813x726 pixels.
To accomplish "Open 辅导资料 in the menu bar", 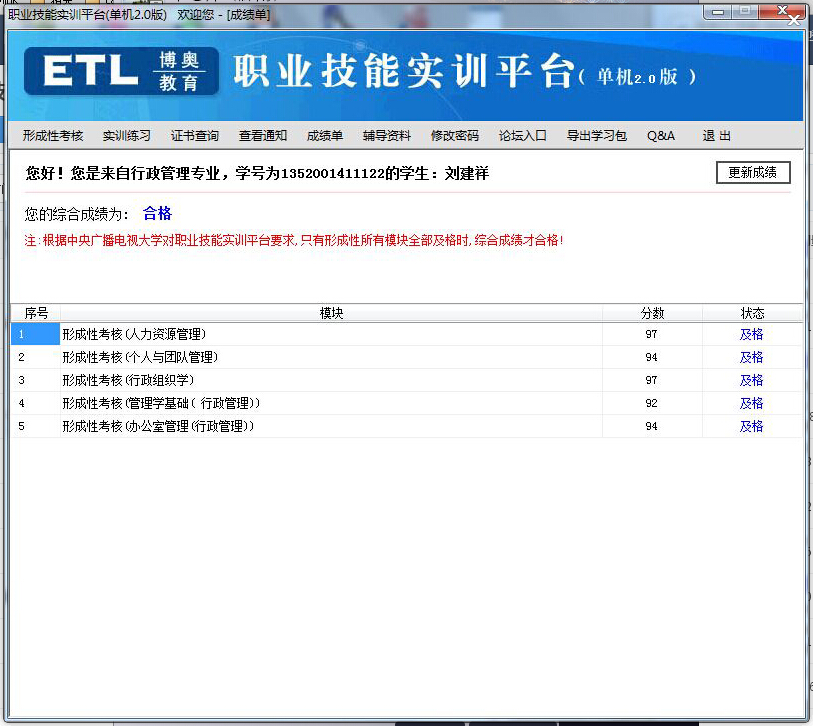I will (x=387, y=136).
